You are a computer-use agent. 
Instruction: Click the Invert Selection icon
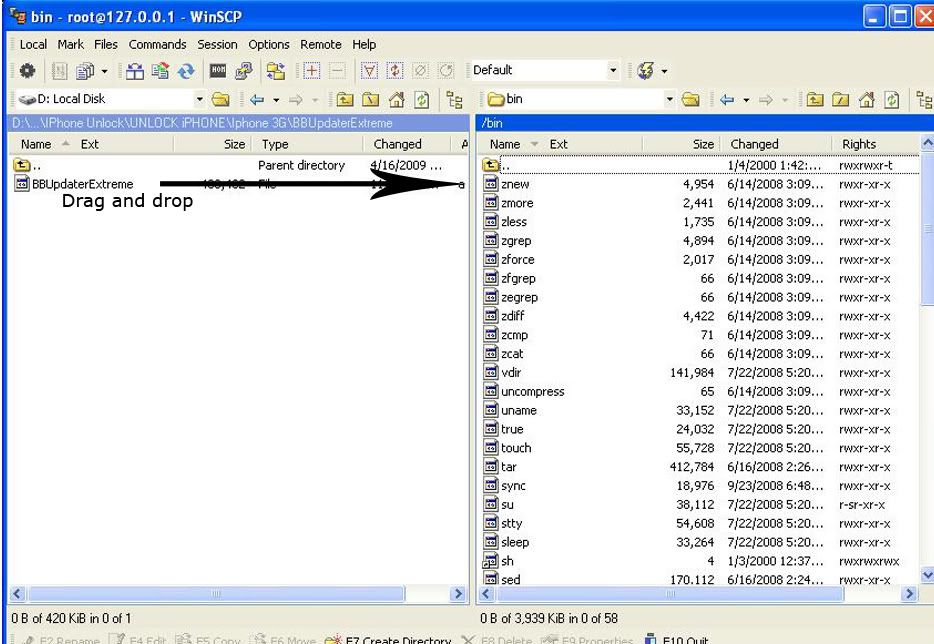395,71
